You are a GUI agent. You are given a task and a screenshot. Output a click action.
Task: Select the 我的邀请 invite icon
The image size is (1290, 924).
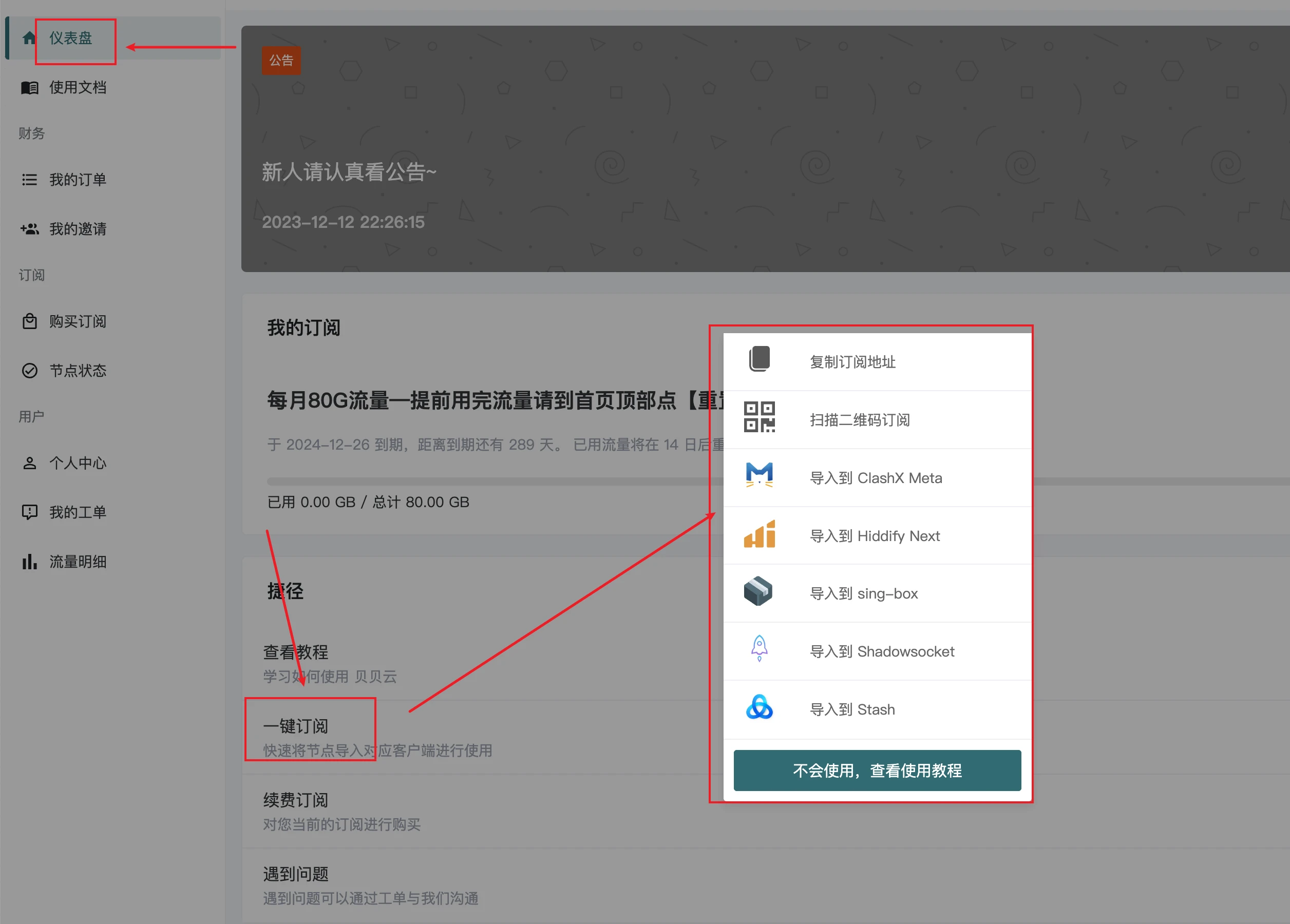click(30, 228)
